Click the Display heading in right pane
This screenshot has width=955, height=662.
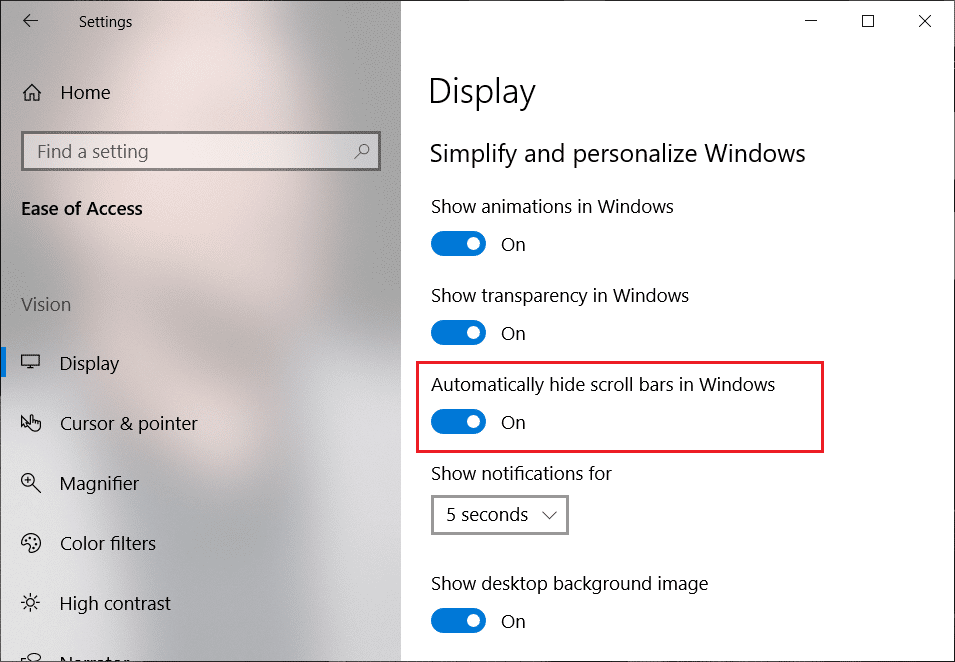click(482, 91)
